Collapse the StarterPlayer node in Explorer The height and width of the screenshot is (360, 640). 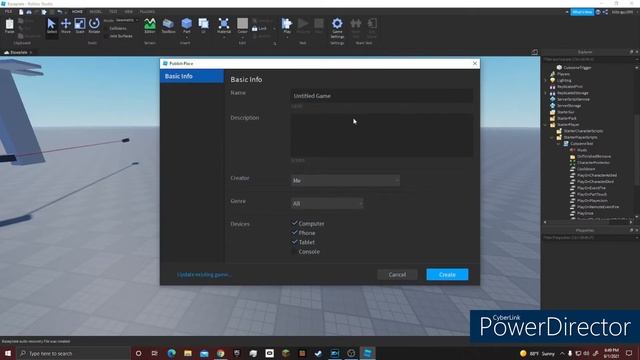click(x=546, y=124)
